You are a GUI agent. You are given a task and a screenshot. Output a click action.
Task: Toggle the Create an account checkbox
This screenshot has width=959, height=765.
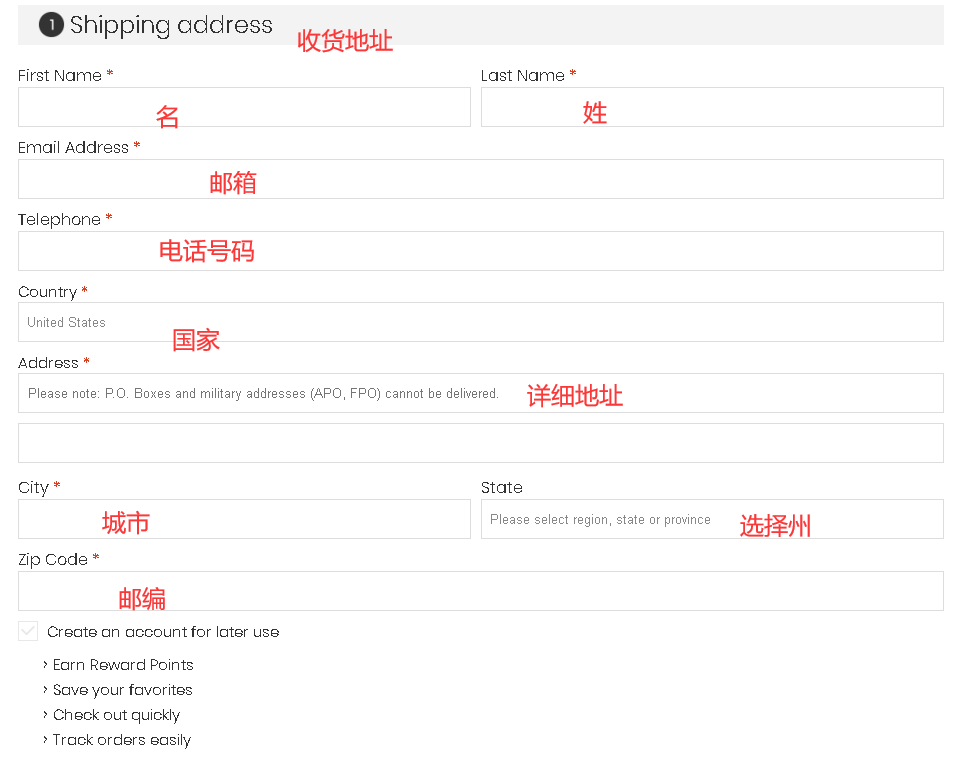28,631
